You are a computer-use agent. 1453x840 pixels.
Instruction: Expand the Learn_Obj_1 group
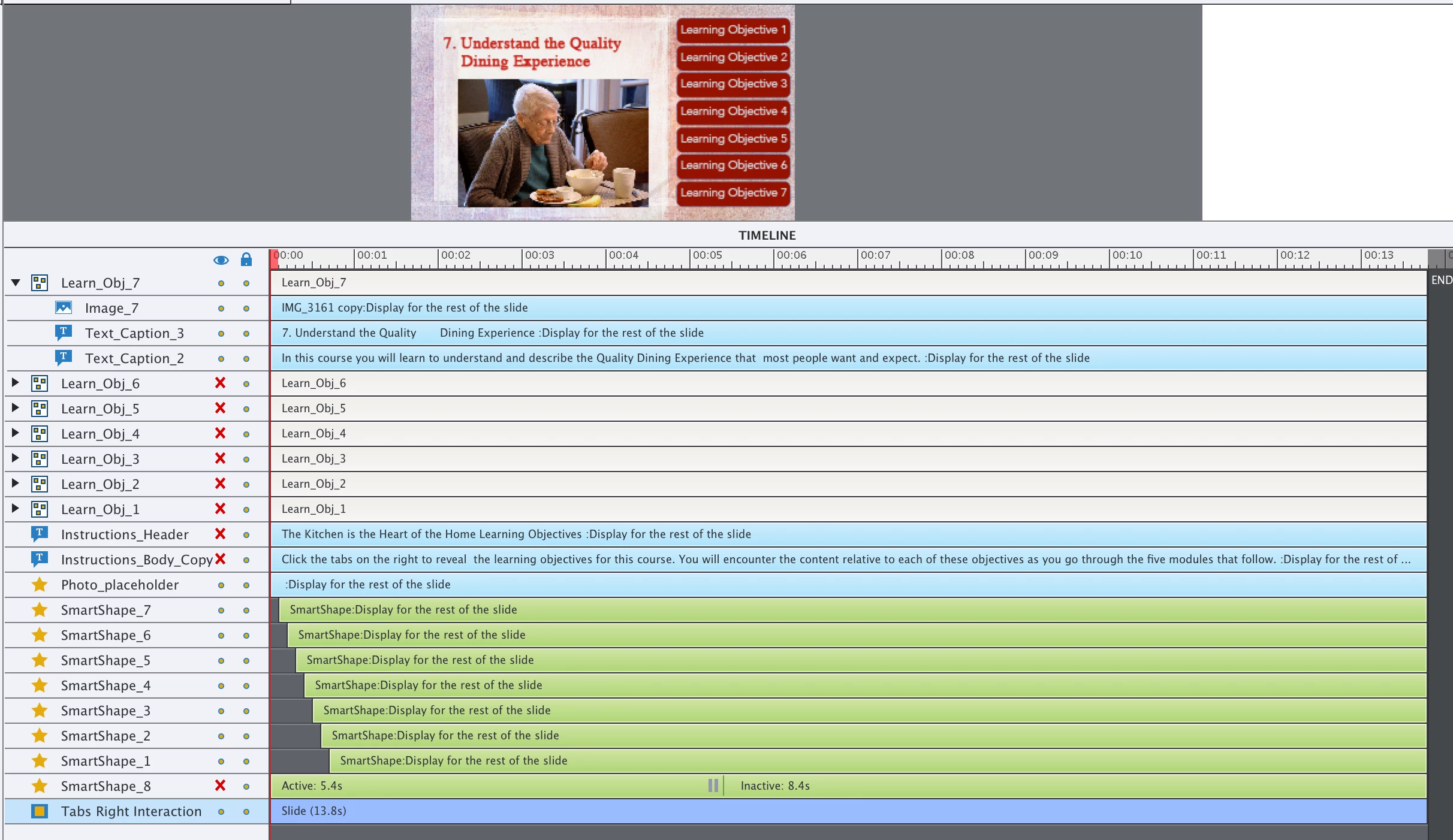(16, 509)
